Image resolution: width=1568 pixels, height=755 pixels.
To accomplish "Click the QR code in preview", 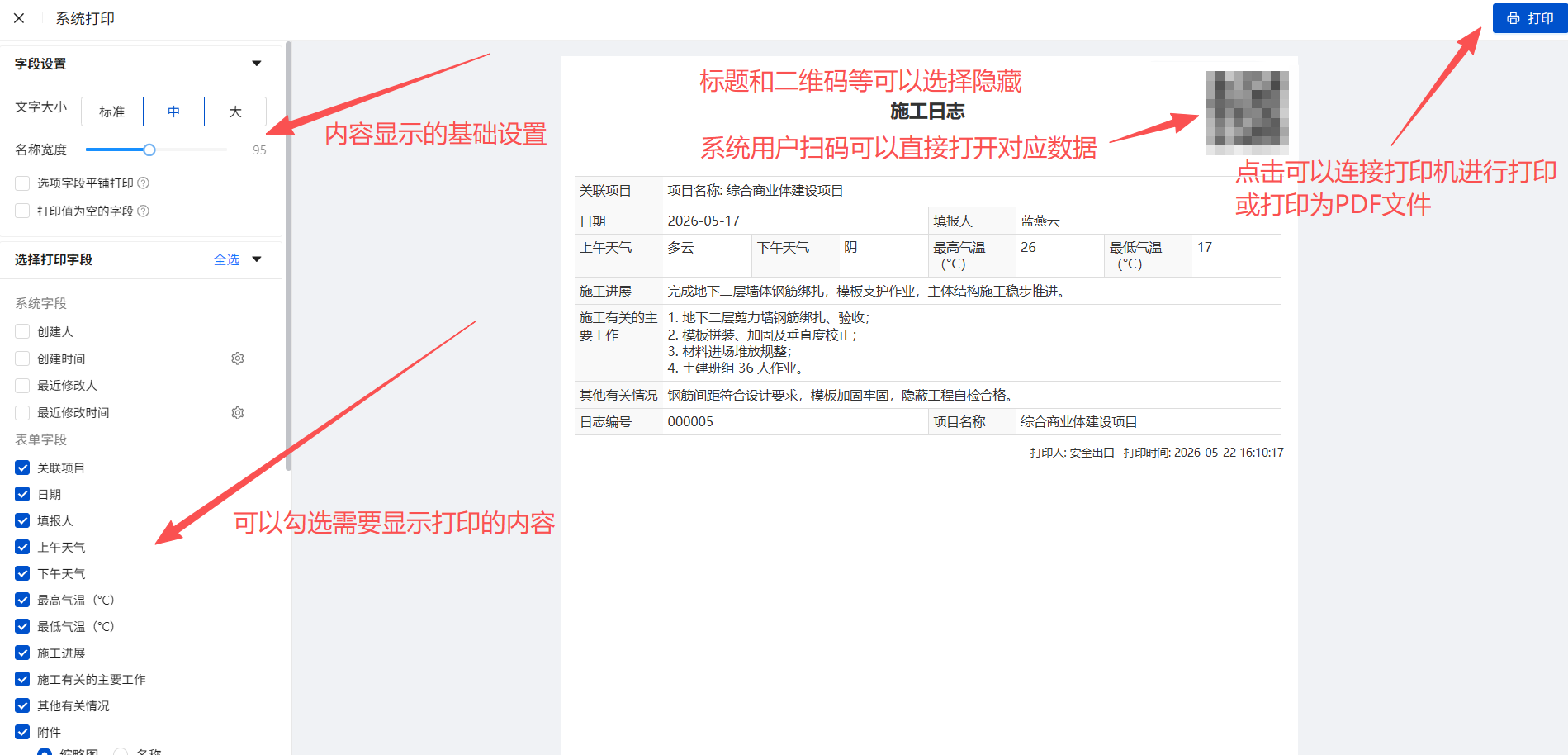I will coord(1247,112).
